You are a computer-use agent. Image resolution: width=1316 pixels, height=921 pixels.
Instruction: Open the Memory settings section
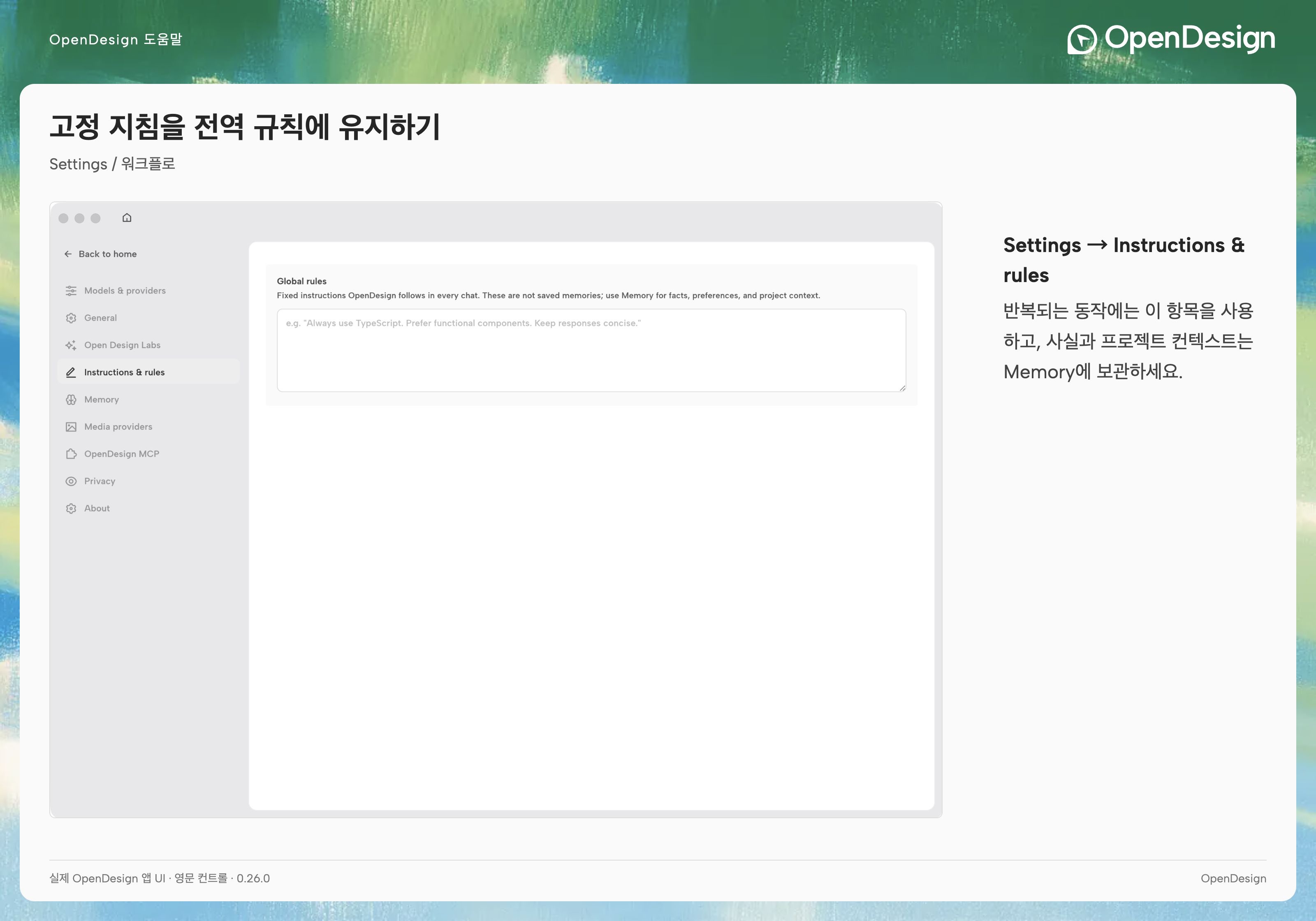pos(148,400)
